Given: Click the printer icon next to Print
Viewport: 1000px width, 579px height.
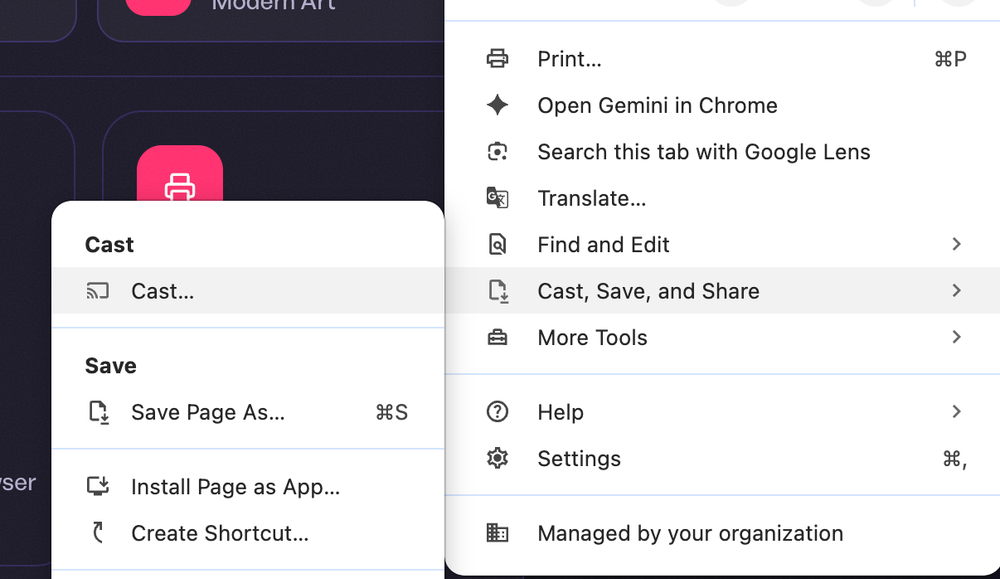Looking at the screenshot, I should tap(497, 59).
